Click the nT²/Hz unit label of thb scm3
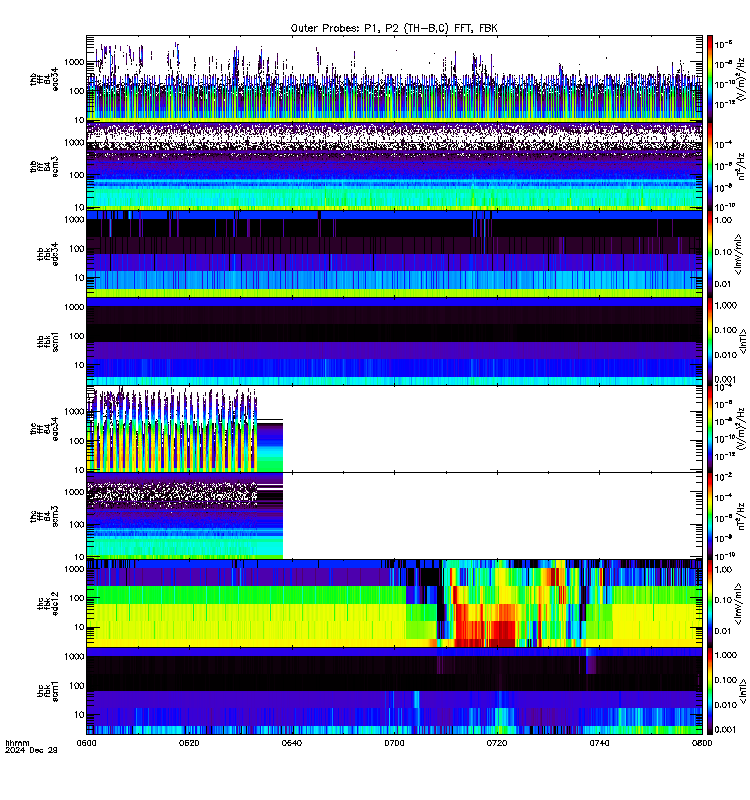 742,166
